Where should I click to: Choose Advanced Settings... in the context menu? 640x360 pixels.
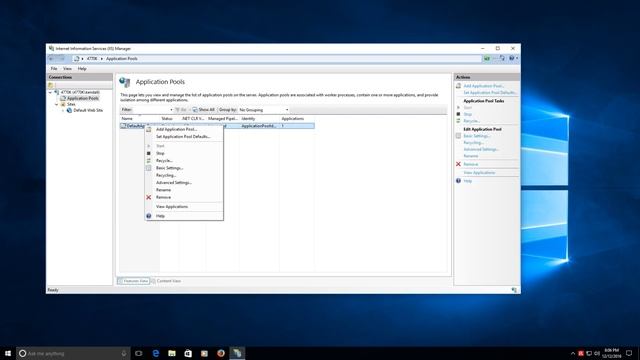[173, 183]
